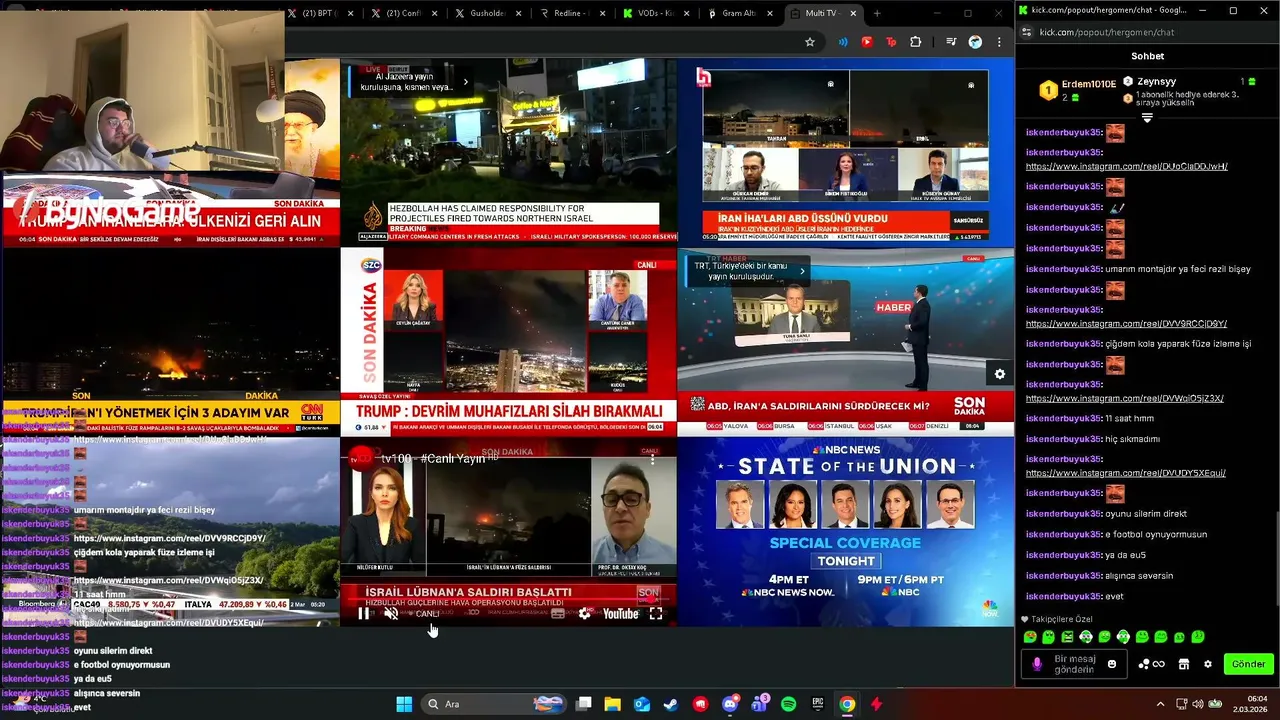The image size is (1280, 720).
Task: Open the Windows Start menu
Action: pyautogui.click(x=404, y=704)
